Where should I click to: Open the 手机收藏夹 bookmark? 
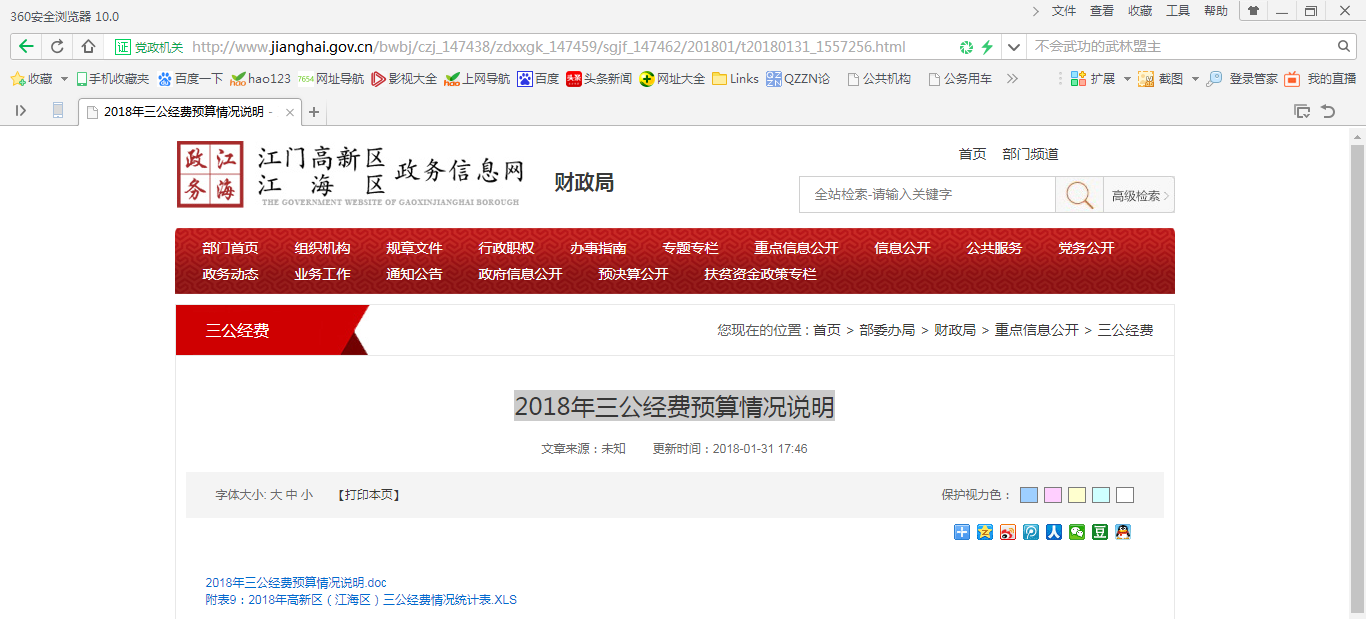coord(112,78)
